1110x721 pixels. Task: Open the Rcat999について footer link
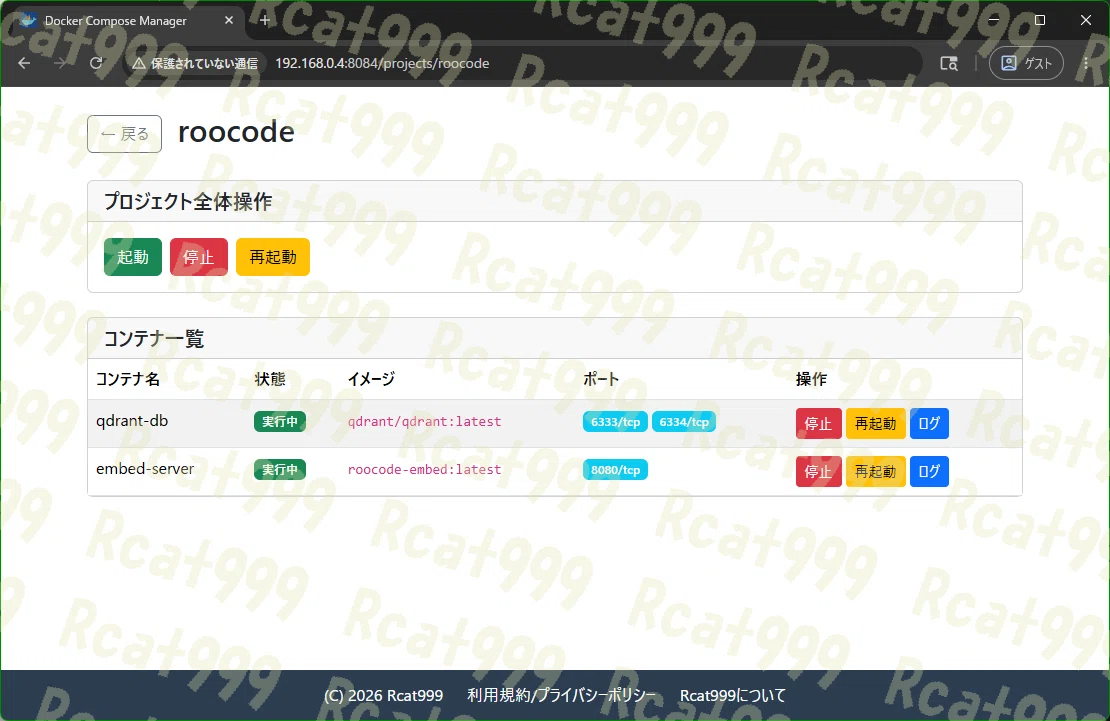click(x=733, y=696)
